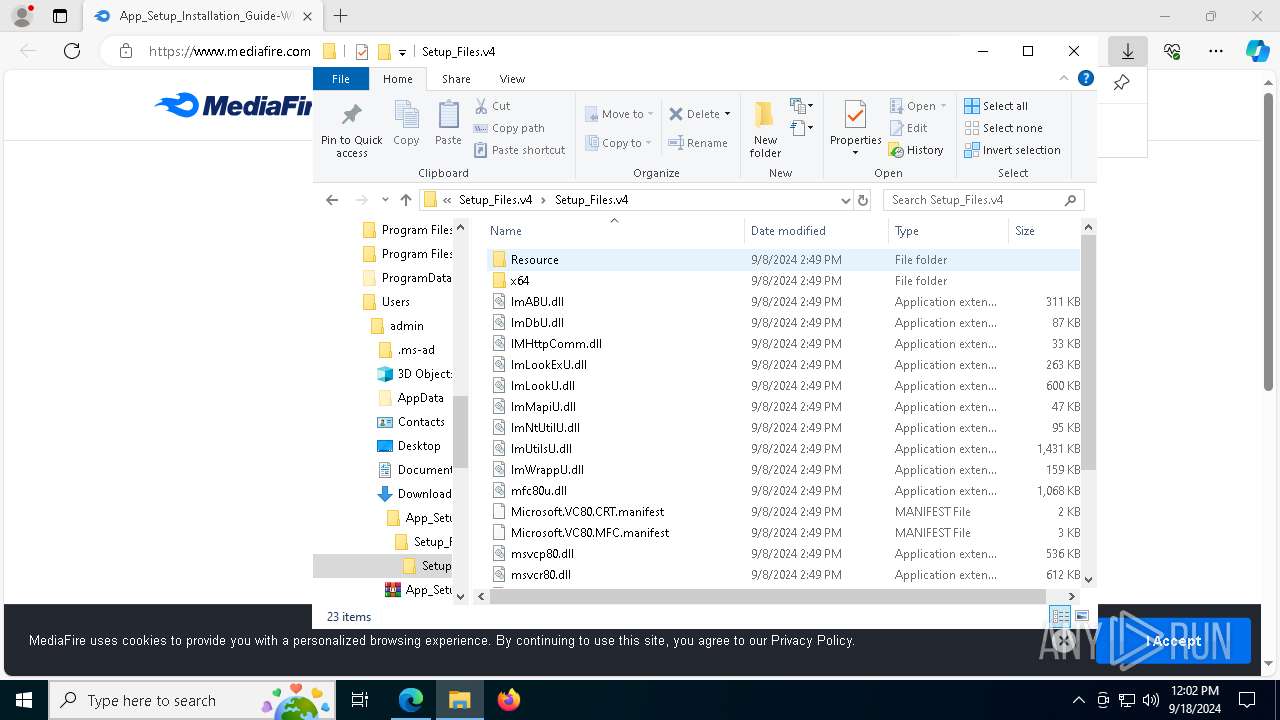Screen dimensions: 1280x720
Task: Switch to large icons view layout
Action: pos(1082,616)
